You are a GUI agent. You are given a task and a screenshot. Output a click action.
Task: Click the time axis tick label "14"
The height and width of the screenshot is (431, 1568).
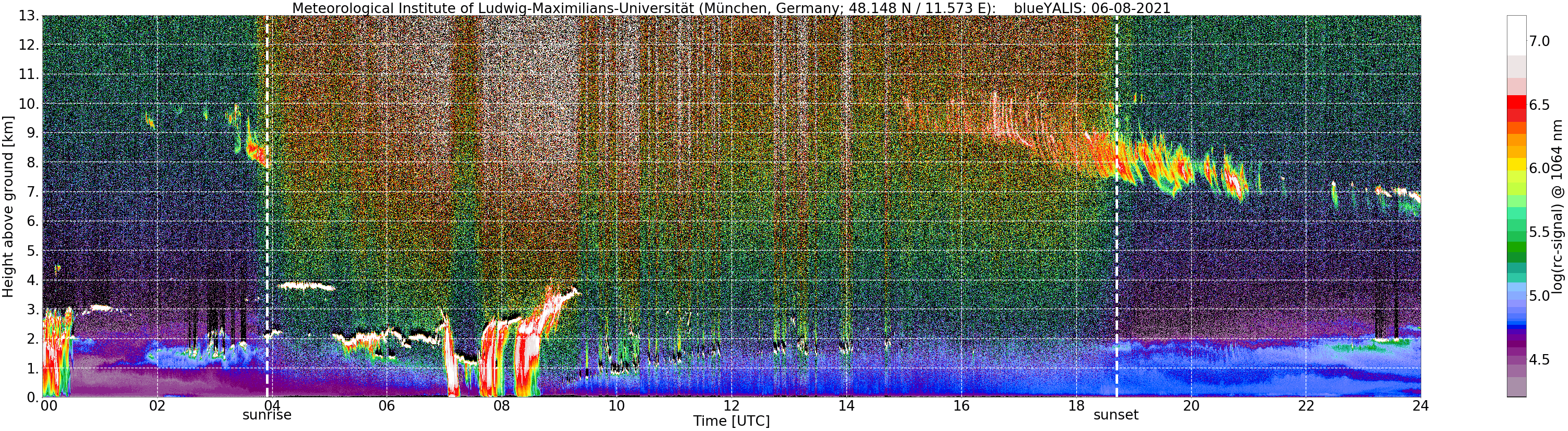point(846,406)
